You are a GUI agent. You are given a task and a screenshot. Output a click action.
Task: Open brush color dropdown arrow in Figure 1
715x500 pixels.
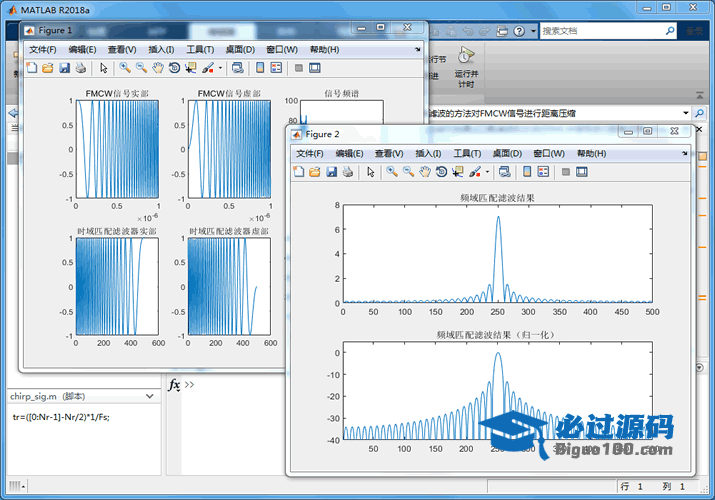(220, 68)
